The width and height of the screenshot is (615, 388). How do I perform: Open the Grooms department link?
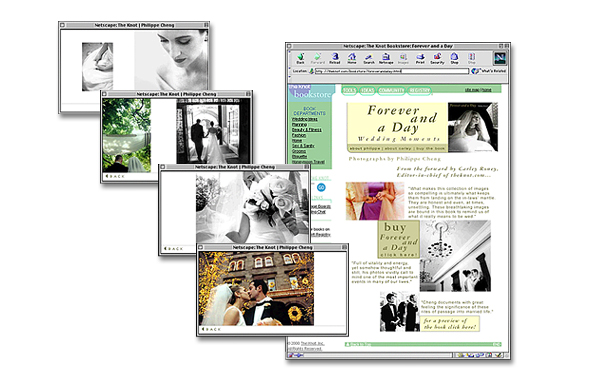coord(299,151)
